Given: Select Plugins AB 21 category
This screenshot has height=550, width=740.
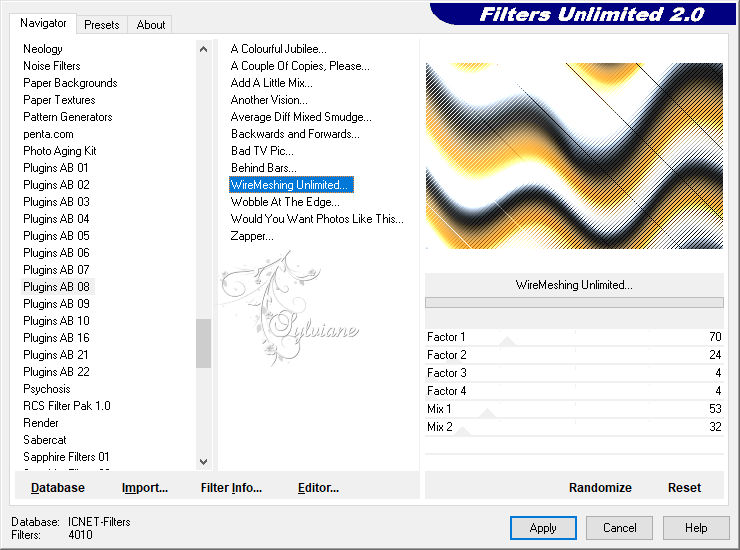Looking at the screenshot, I should (x=56, y=355).
